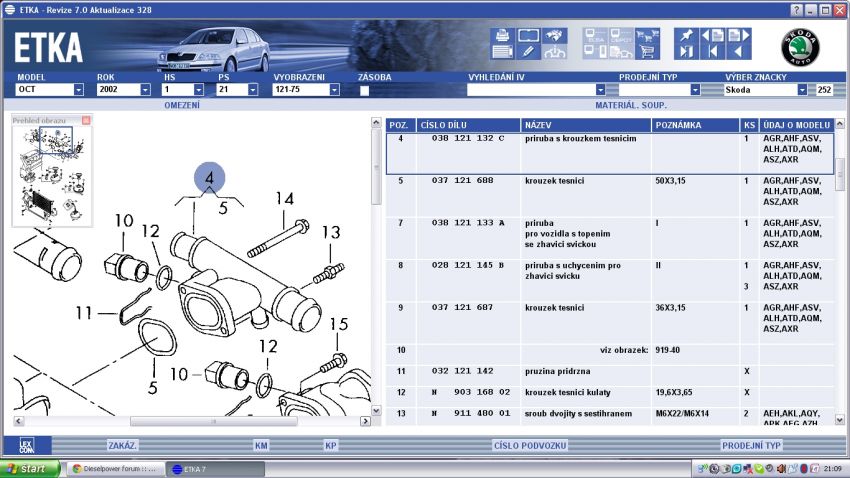The width and height of the screenshot is (850, 478).
Task: Click the printer icon in toolbar
Action: point(503,36)
